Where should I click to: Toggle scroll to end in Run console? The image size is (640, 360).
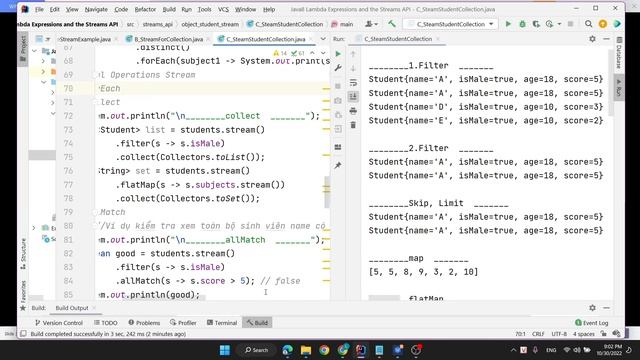pyautogui.click(x=353, y=97)
